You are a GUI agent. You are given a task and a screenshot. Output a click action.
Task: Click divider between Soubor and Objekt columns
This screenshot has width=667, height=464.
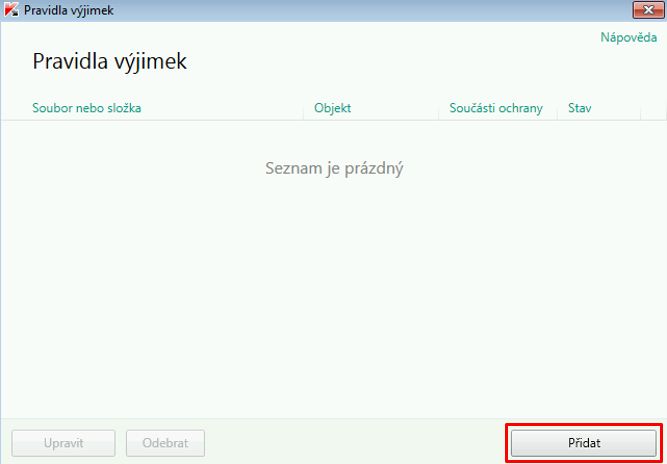(x=303, y=108)
